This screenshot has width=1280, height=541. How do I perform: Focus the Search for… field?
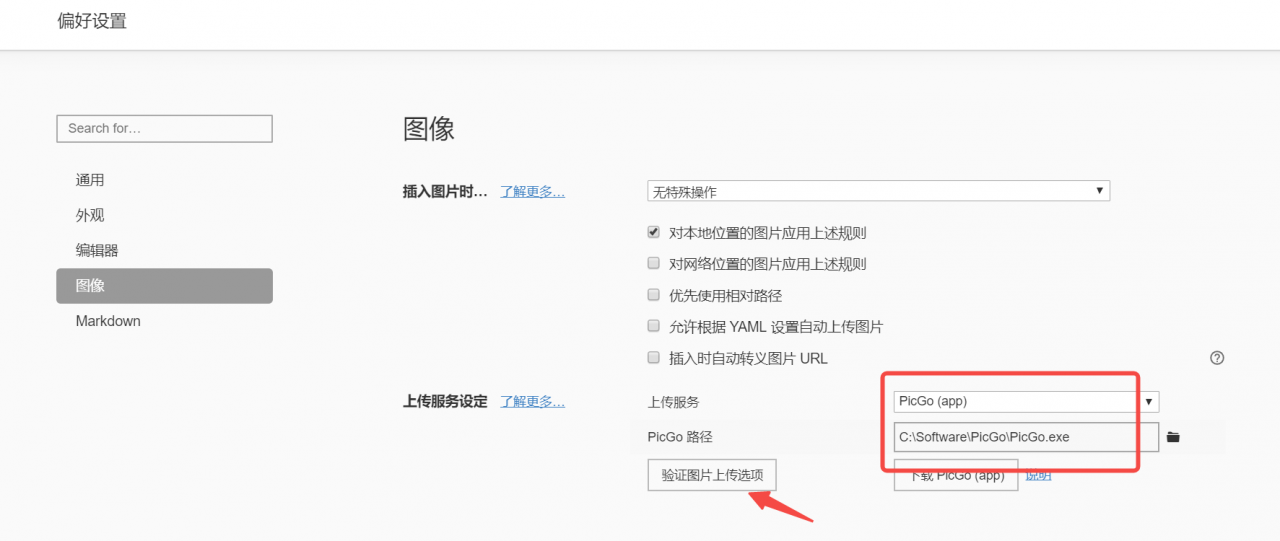point(164,128)
